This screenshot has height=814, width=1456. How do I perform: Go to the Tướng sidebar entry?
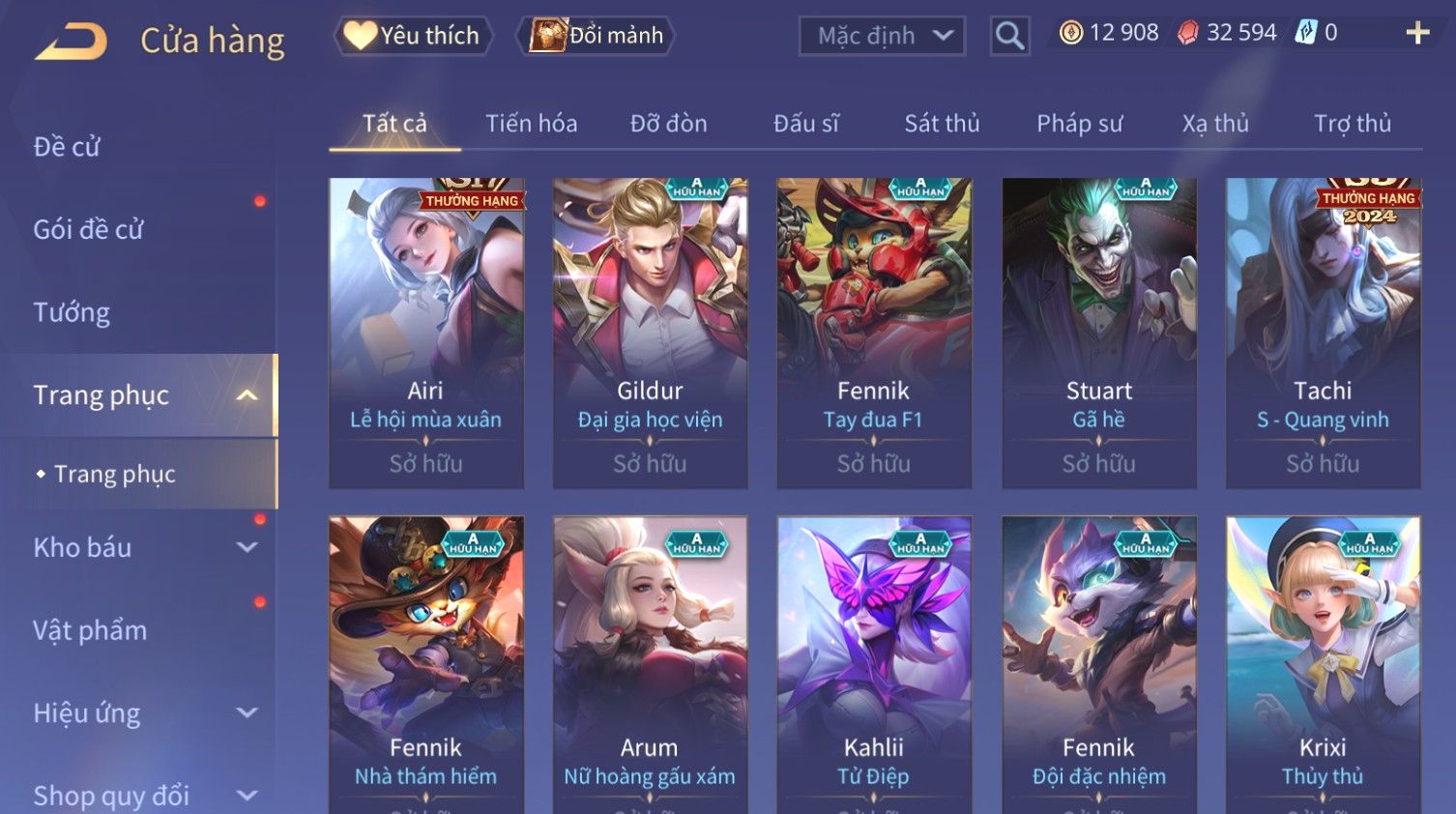pos(72,313)
